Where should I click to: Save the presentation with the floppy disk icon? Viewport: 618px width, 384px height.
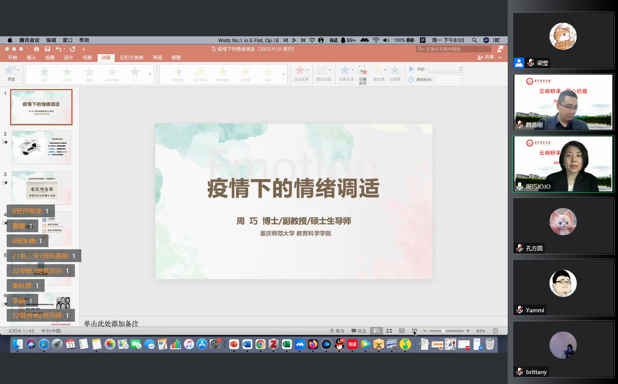pyautogui.click(x=47, y=49)
